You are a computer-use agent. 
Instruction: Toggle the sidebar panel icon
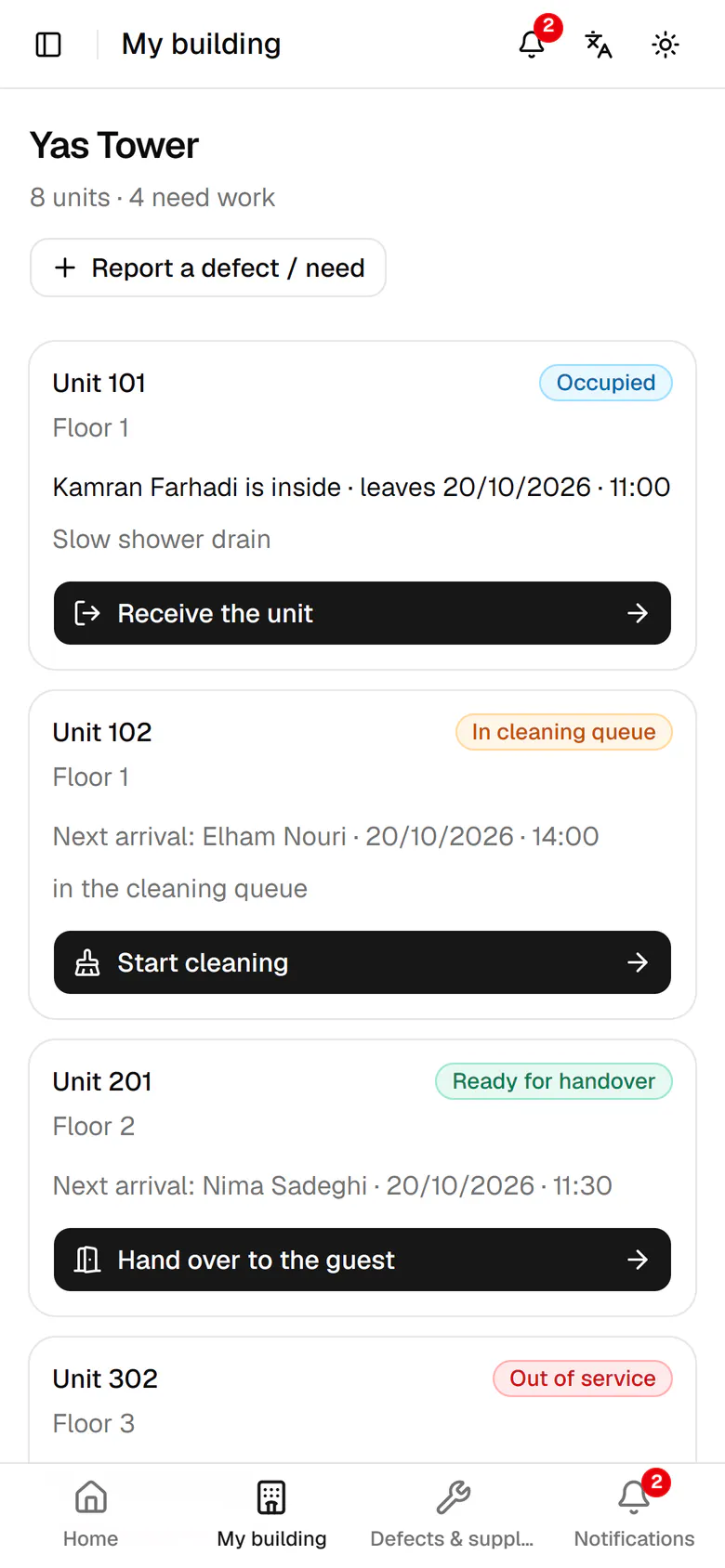[x=48, y=45]
